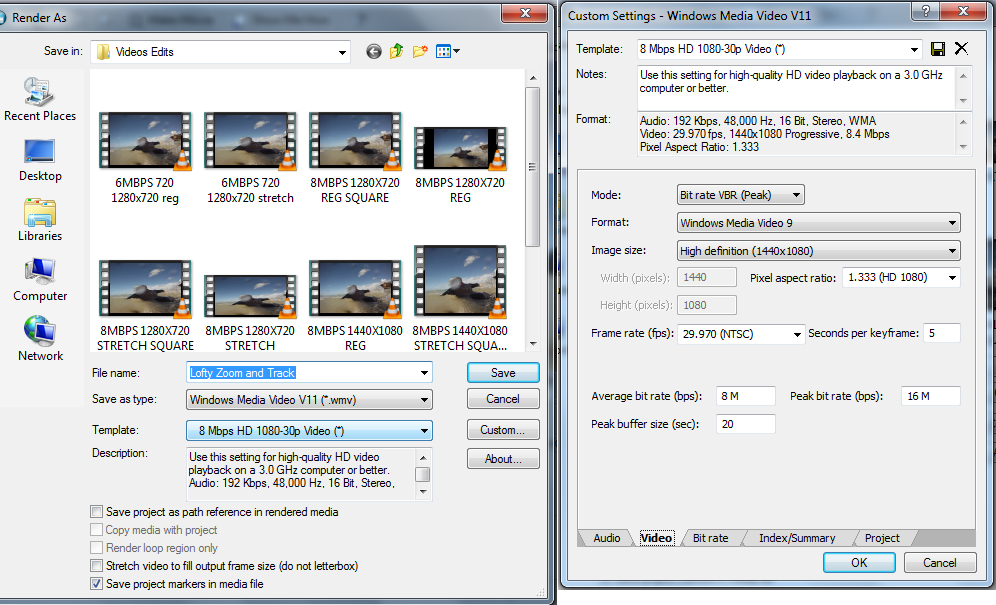Select the 8MBPS 1280X720 REG video file
This screenshot has height=605, width=996.
click(x=460, y=165)
